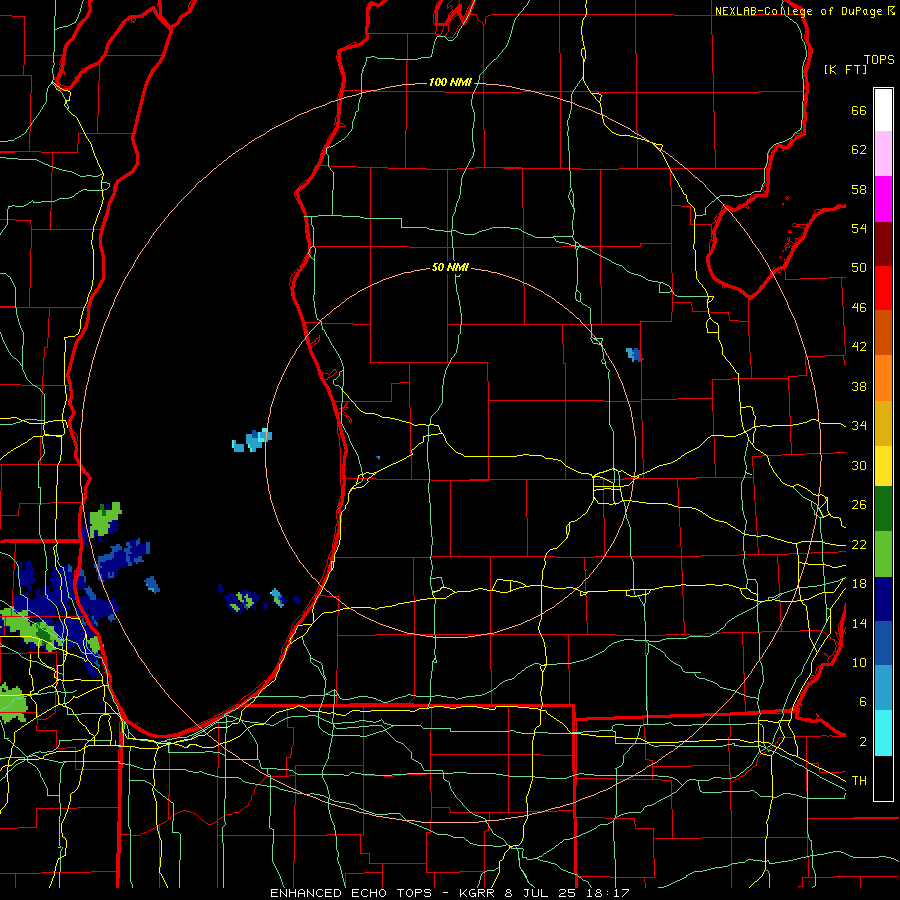Click the "50 NMI" range ring label
Viewport: 900px width, 900px height.
[x=450, y=267]
